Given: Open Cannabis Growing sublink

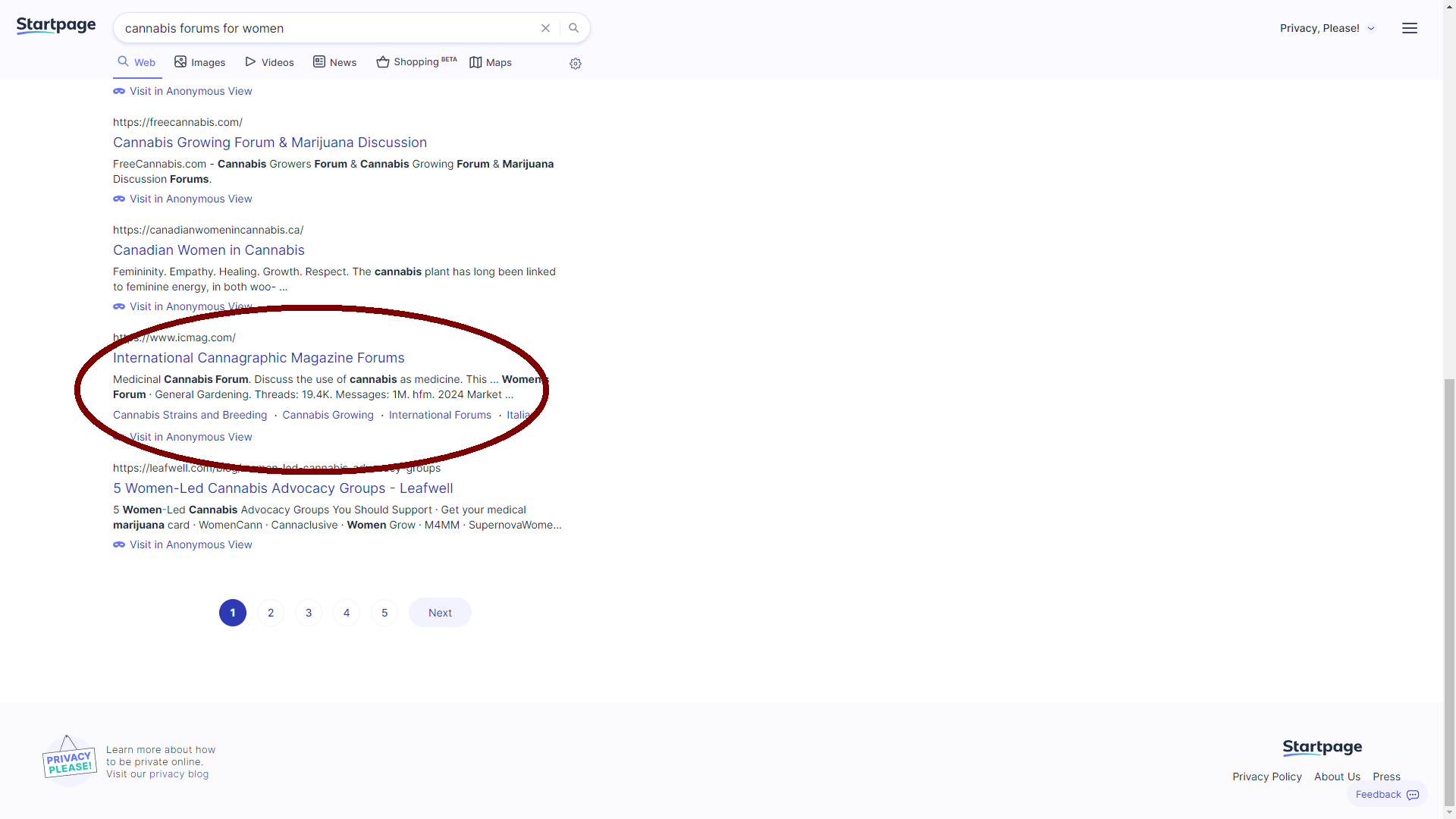Looking at the screenshot, I should coord(328,415).
